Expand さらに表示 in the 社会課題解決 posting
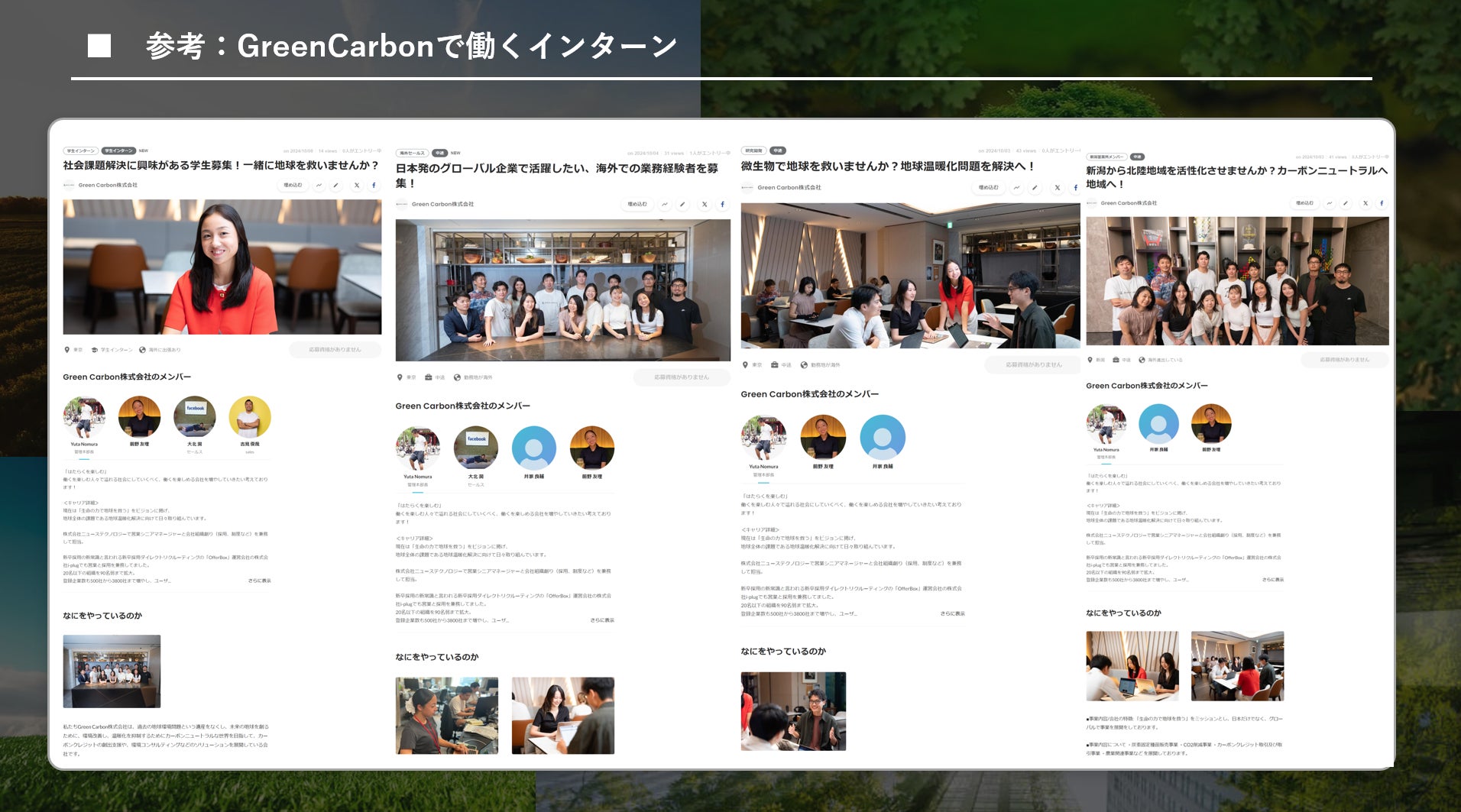The height and width of the screenshot is (812, 1461). click(x=260, y=581)
